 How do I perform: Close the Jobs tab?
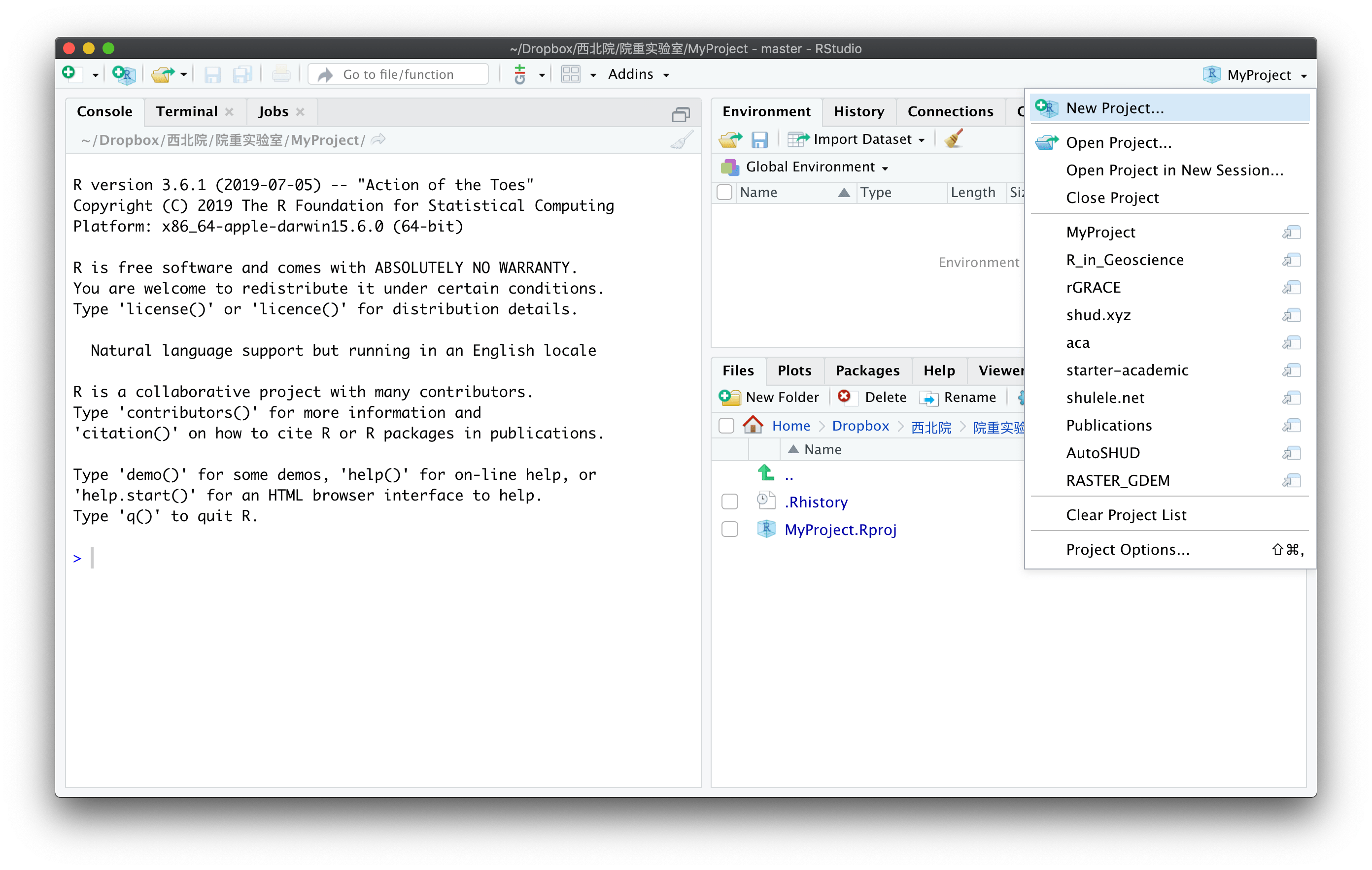click(300, 112)
